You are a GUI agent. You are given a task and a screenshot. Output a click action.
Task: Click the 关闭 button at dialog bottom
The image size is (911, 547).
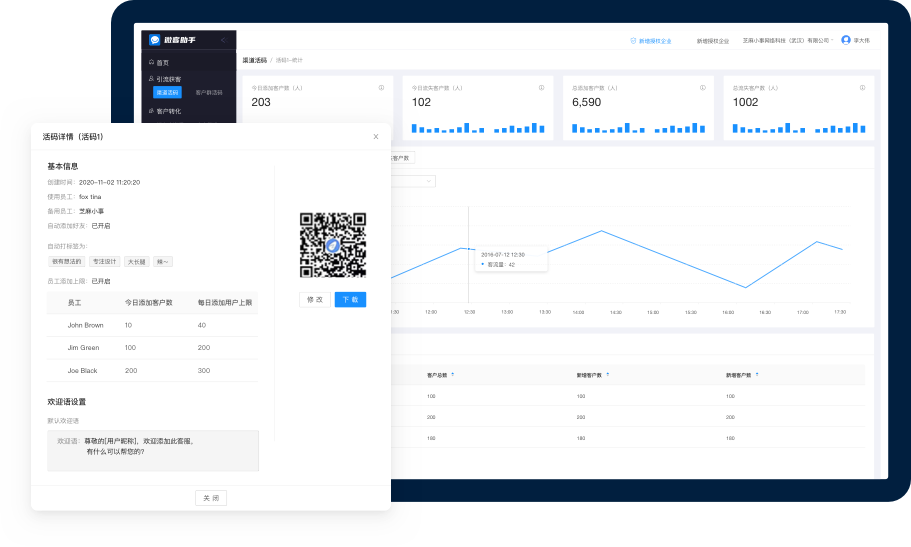(x=211, y=498)
